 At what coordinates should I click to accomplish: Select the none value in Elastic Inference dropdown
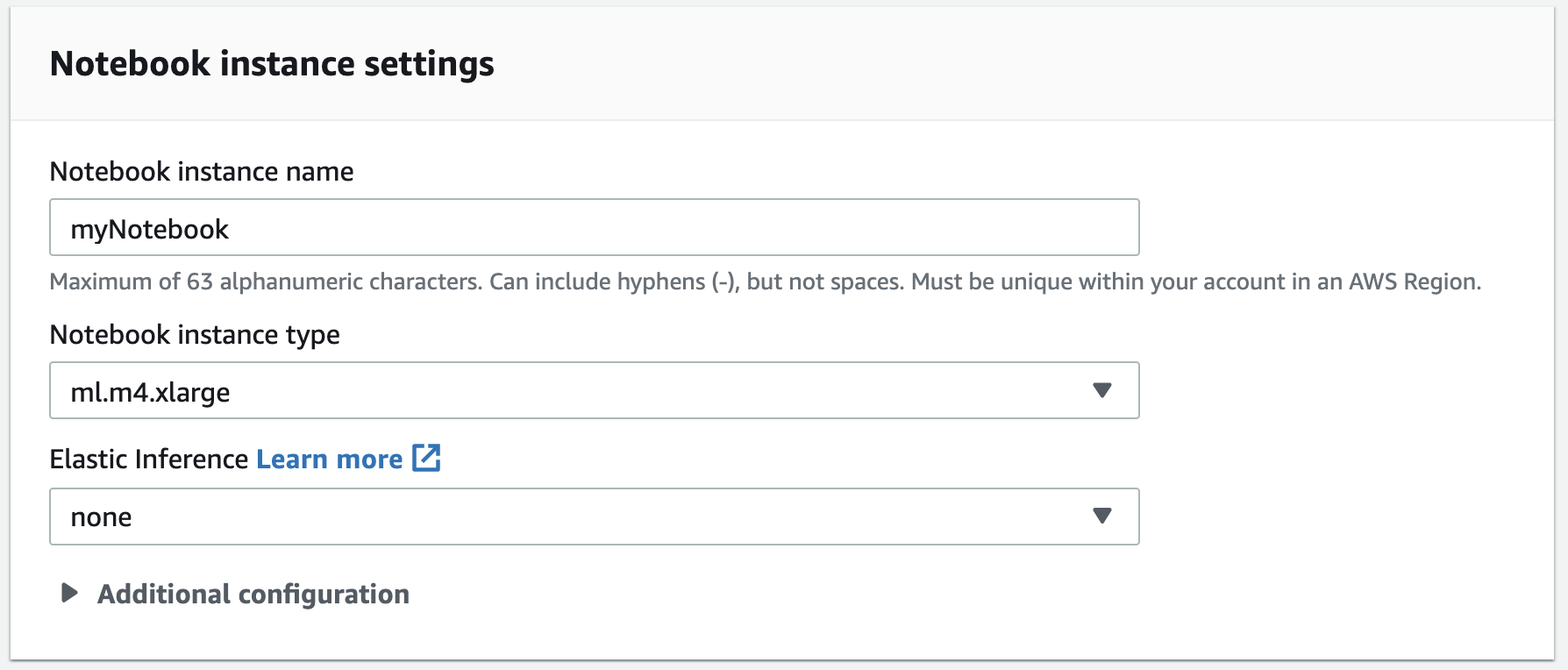tap(102, 517)
